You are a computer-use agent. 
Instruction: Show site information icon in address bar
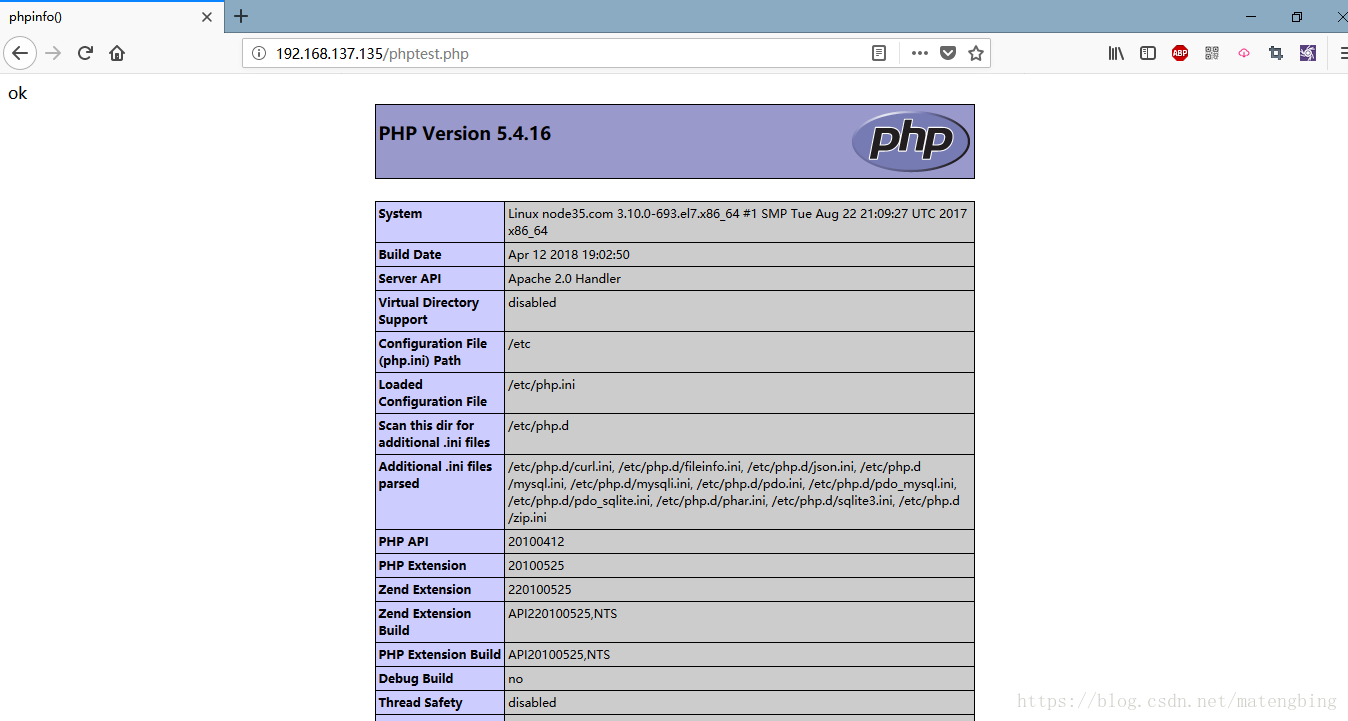(x=259, y=53)
